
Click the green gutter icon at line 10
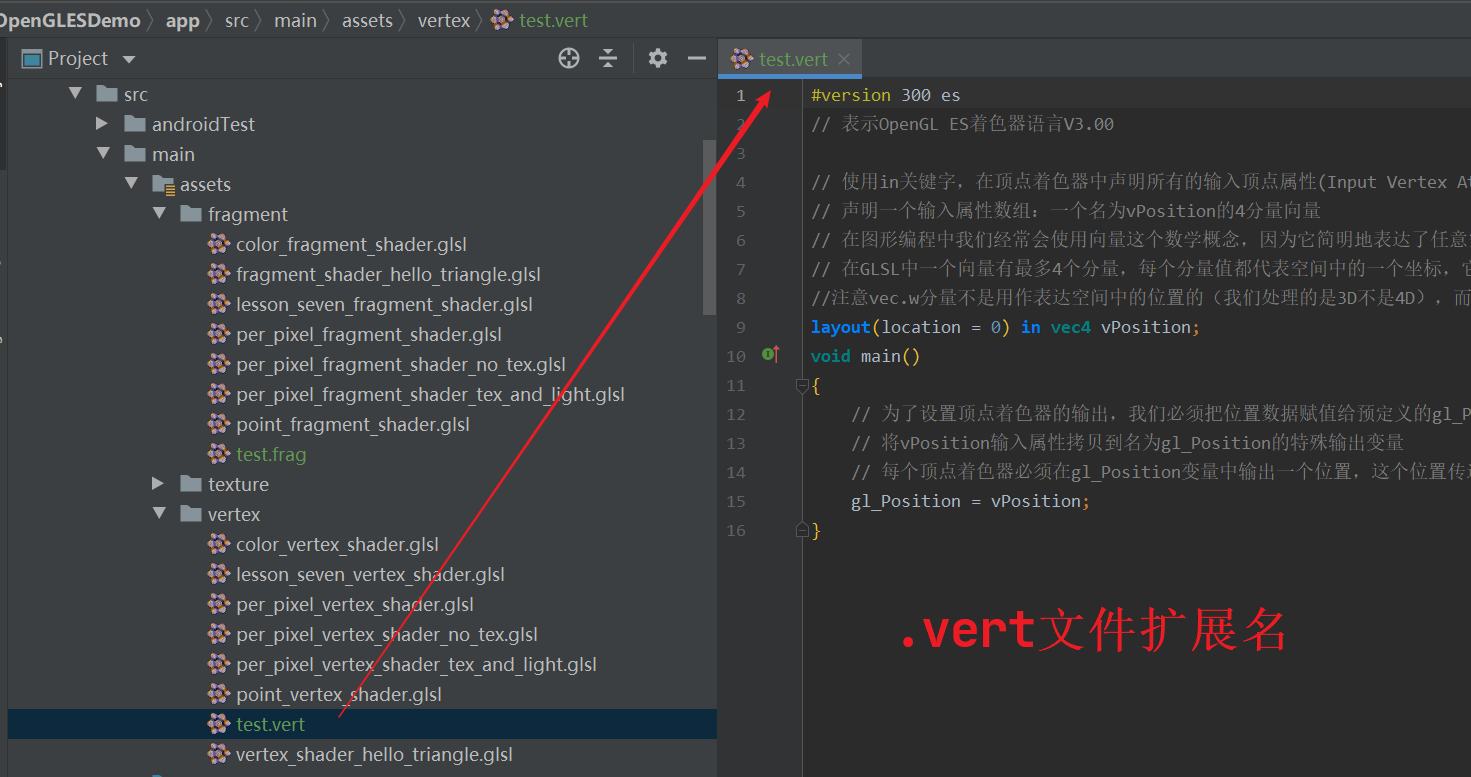[x=766, y=355]
